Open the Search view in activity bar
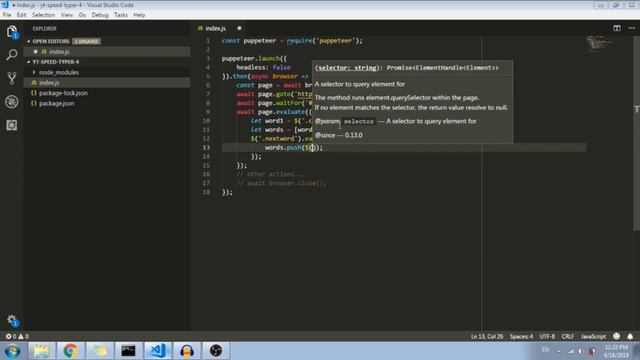 (12, 55)
